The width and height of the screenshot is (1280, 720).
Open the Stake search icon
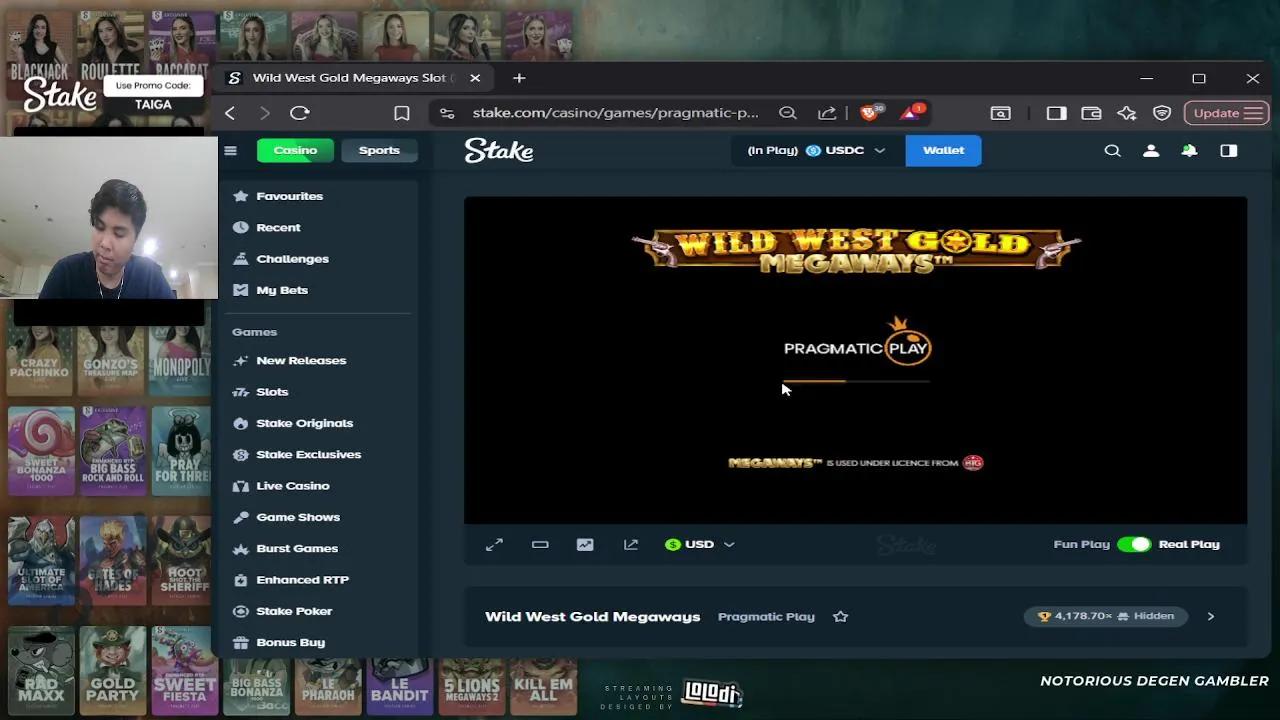click(1112, 150)
